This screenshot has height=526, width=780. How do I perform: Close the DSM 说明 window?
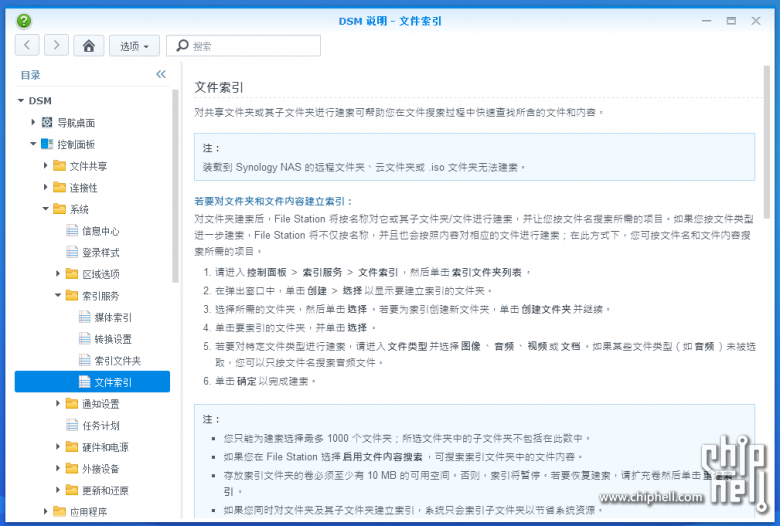[x=756, y=21]
